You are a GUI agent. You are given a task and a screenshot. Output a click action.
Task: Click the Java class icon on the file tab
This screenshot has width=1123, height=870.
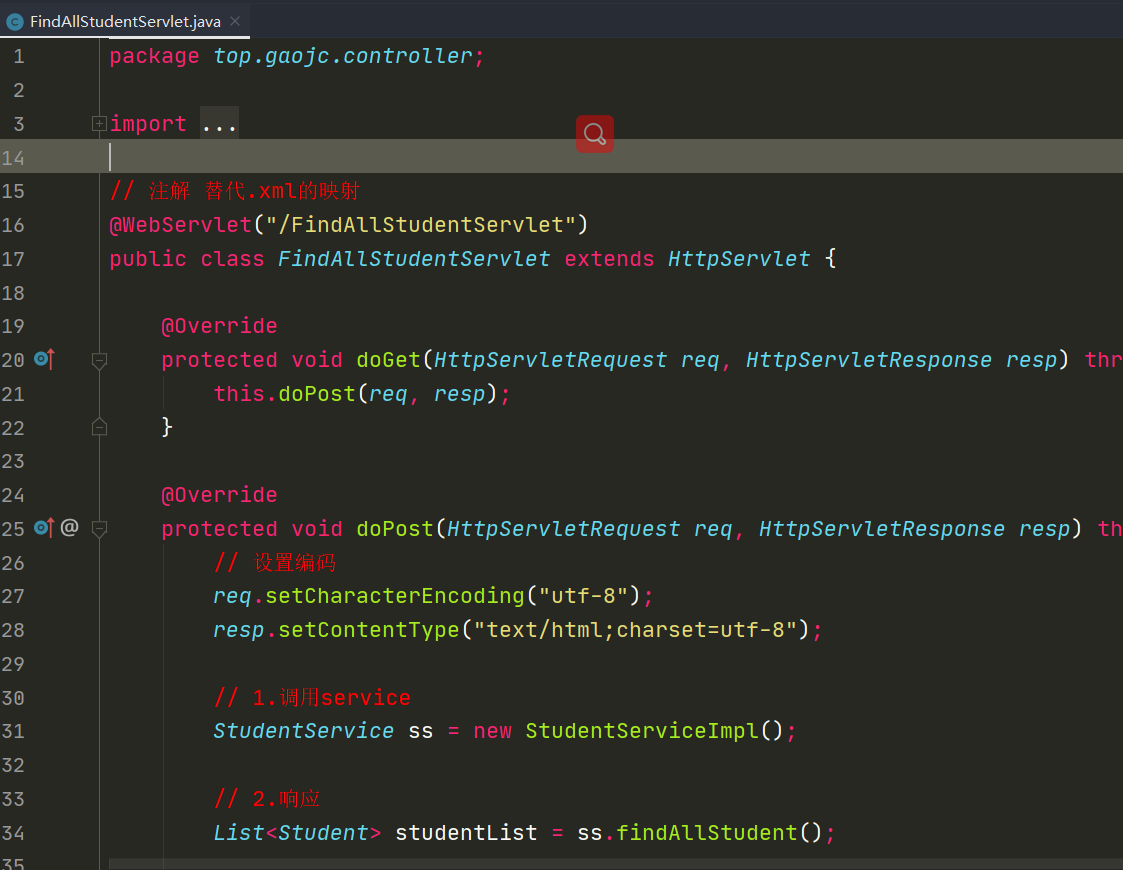tap(16, 20)
